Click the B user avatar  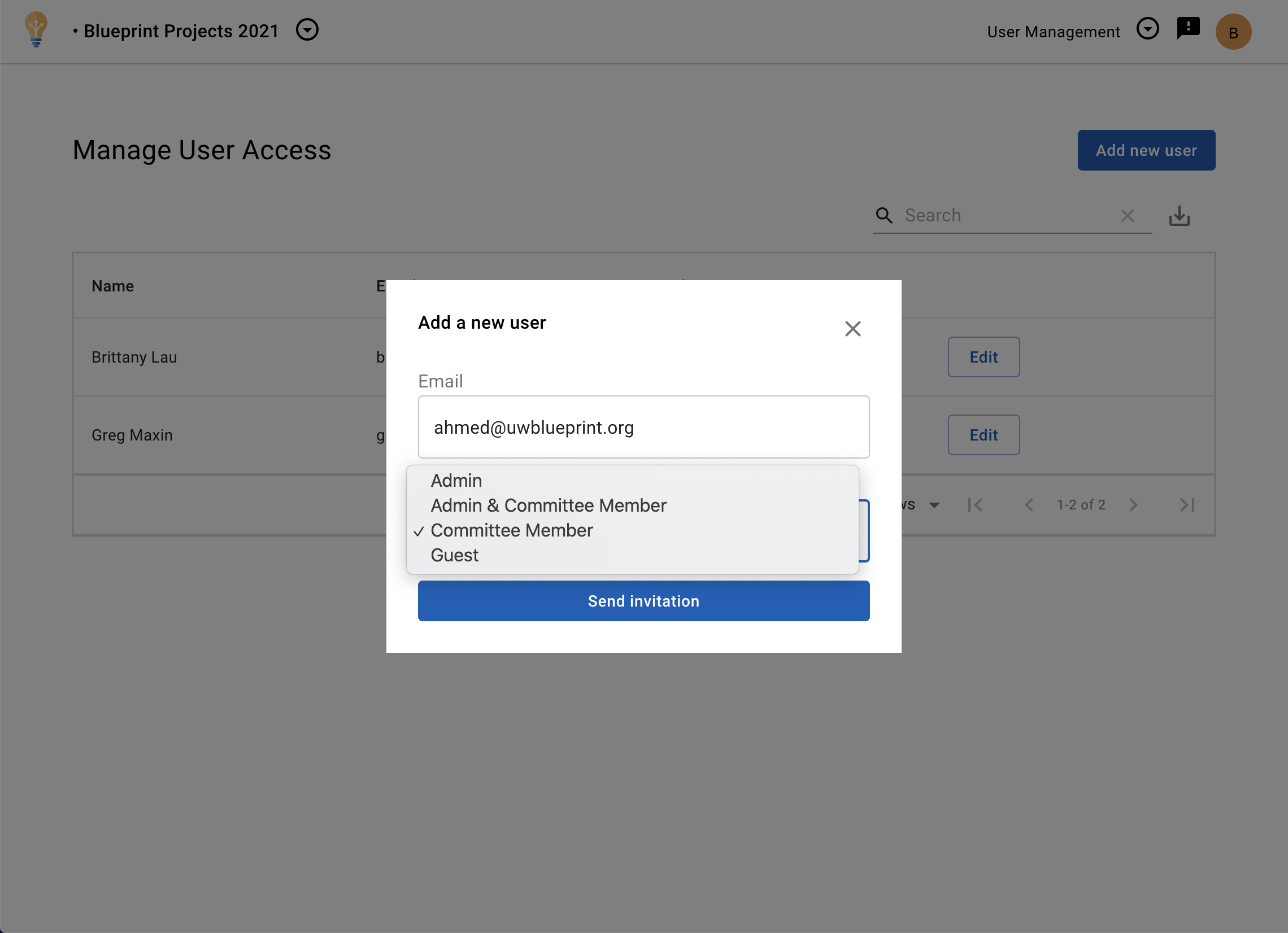click(x=1233, y=32)
